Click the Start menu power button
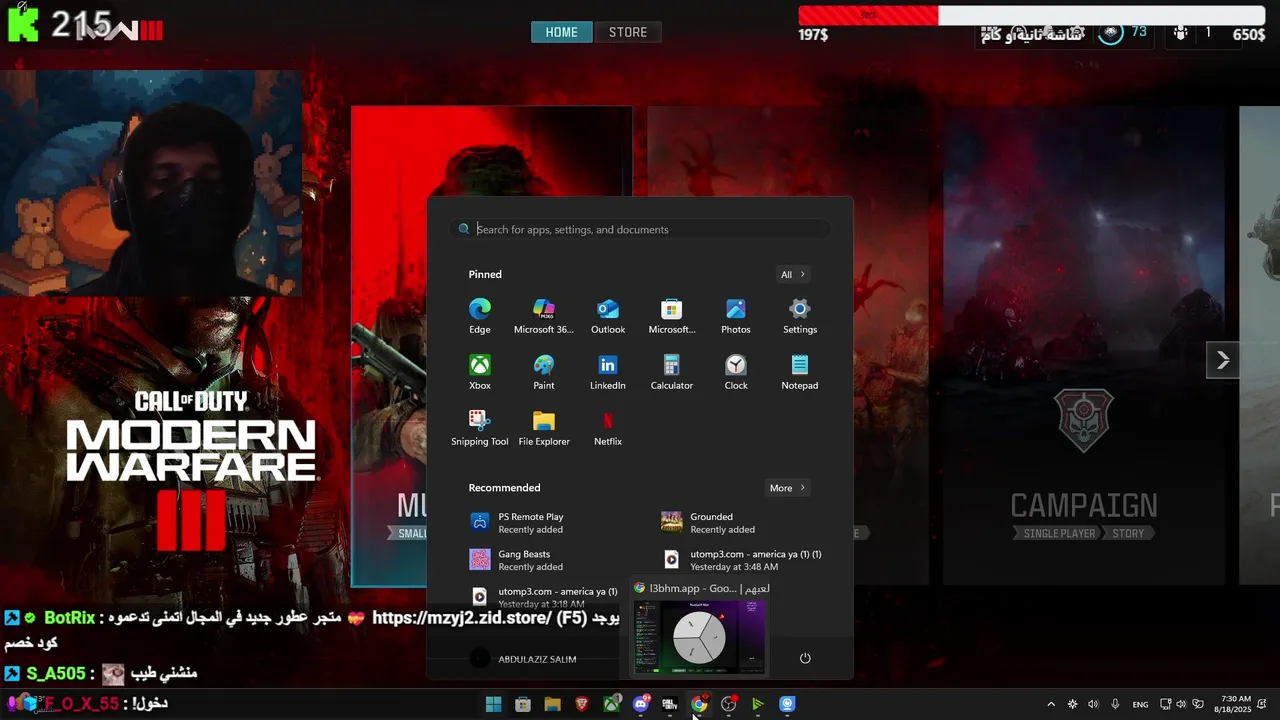Viewport: 1280px width, 720px height. [805, 658]
